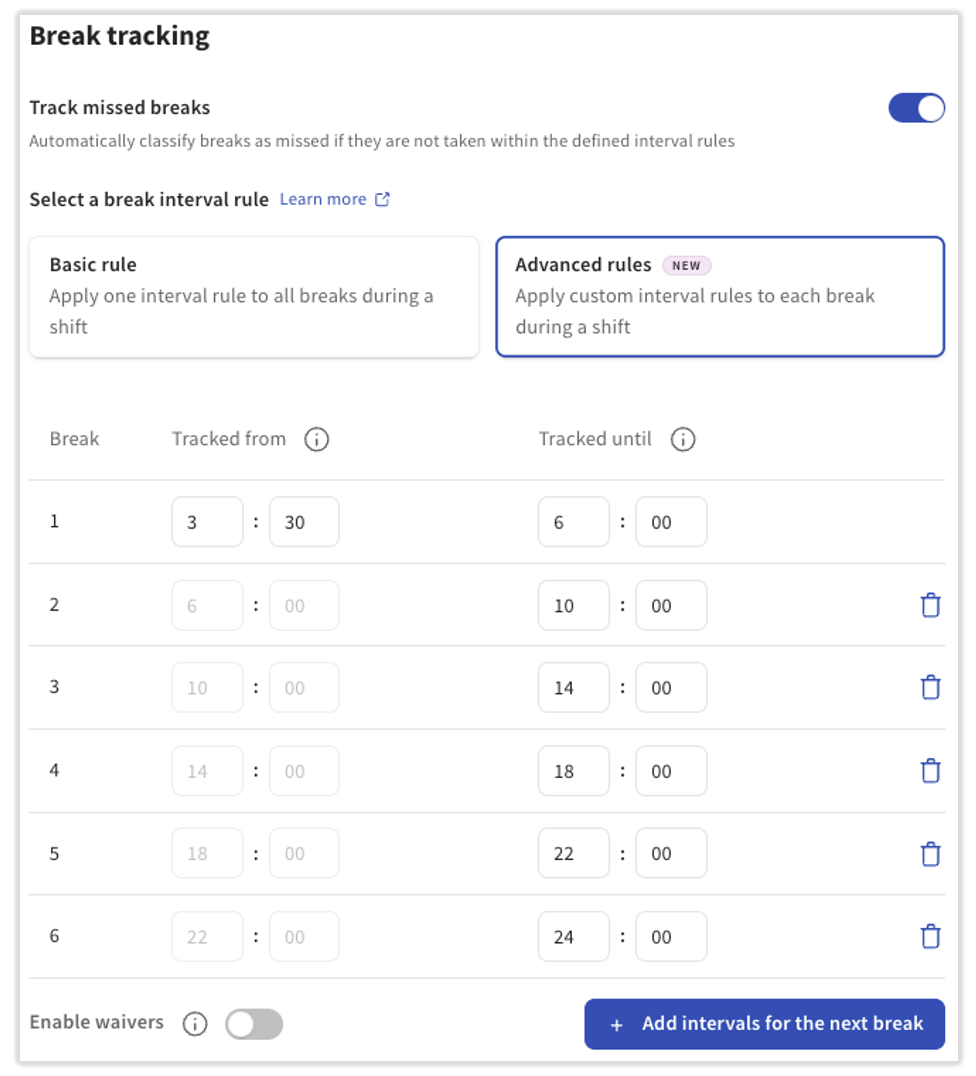Choose the Advanced rules option card

(720, 297)
